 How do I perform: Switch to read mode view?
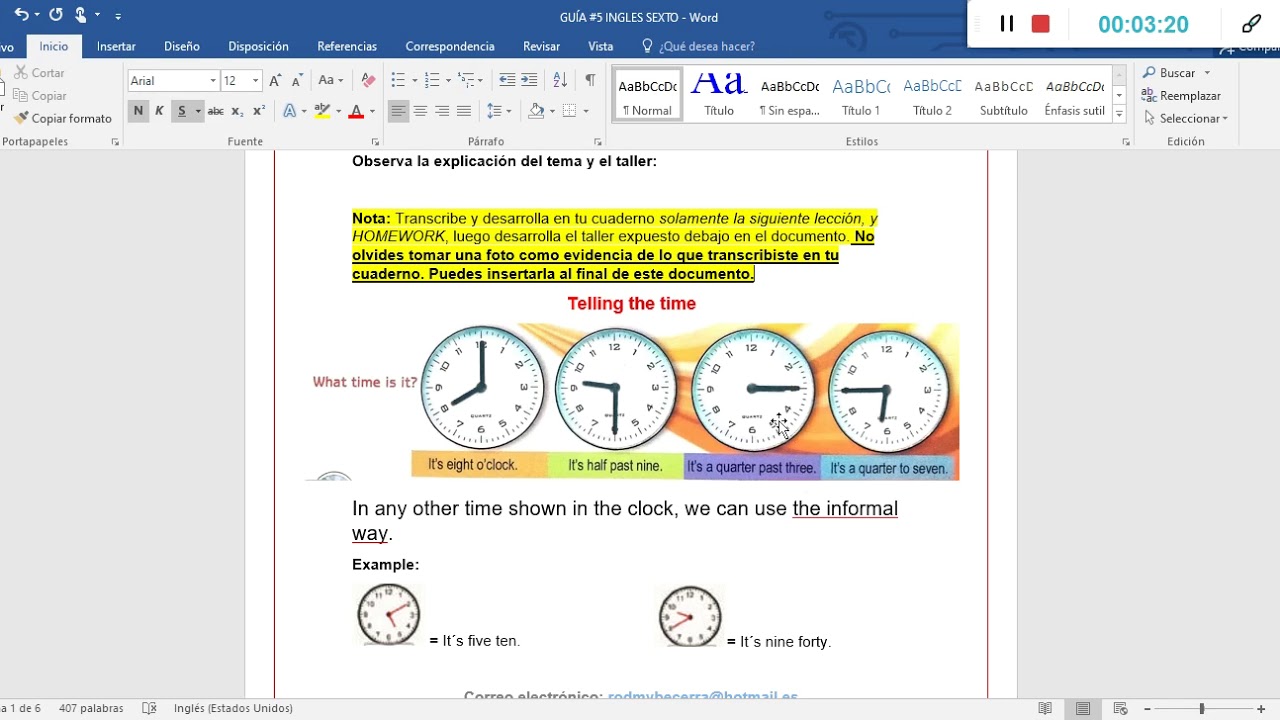(x=1045, y=708)
